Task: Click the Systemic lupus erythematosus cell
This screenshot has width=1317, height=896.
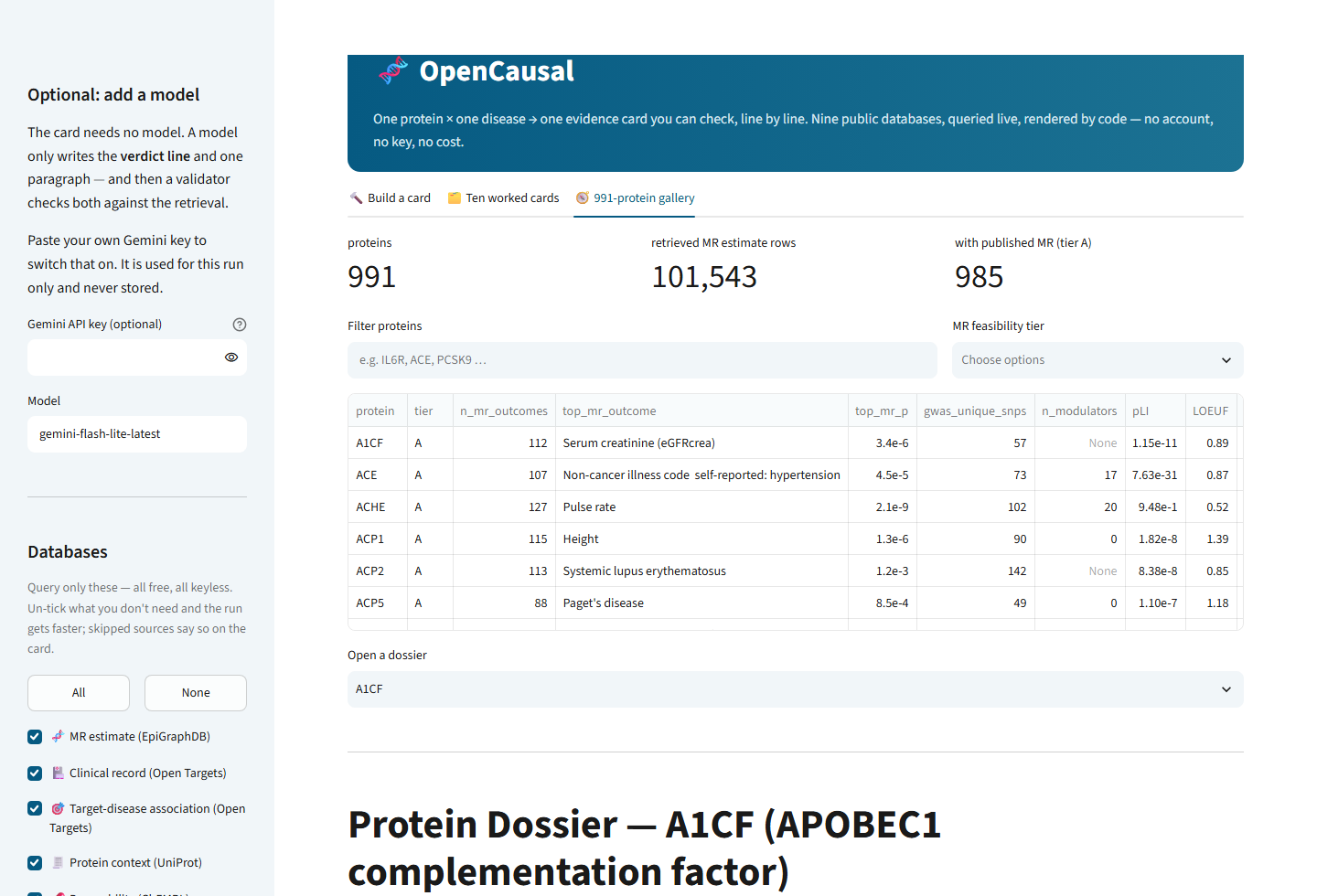Action: [701, 571]
